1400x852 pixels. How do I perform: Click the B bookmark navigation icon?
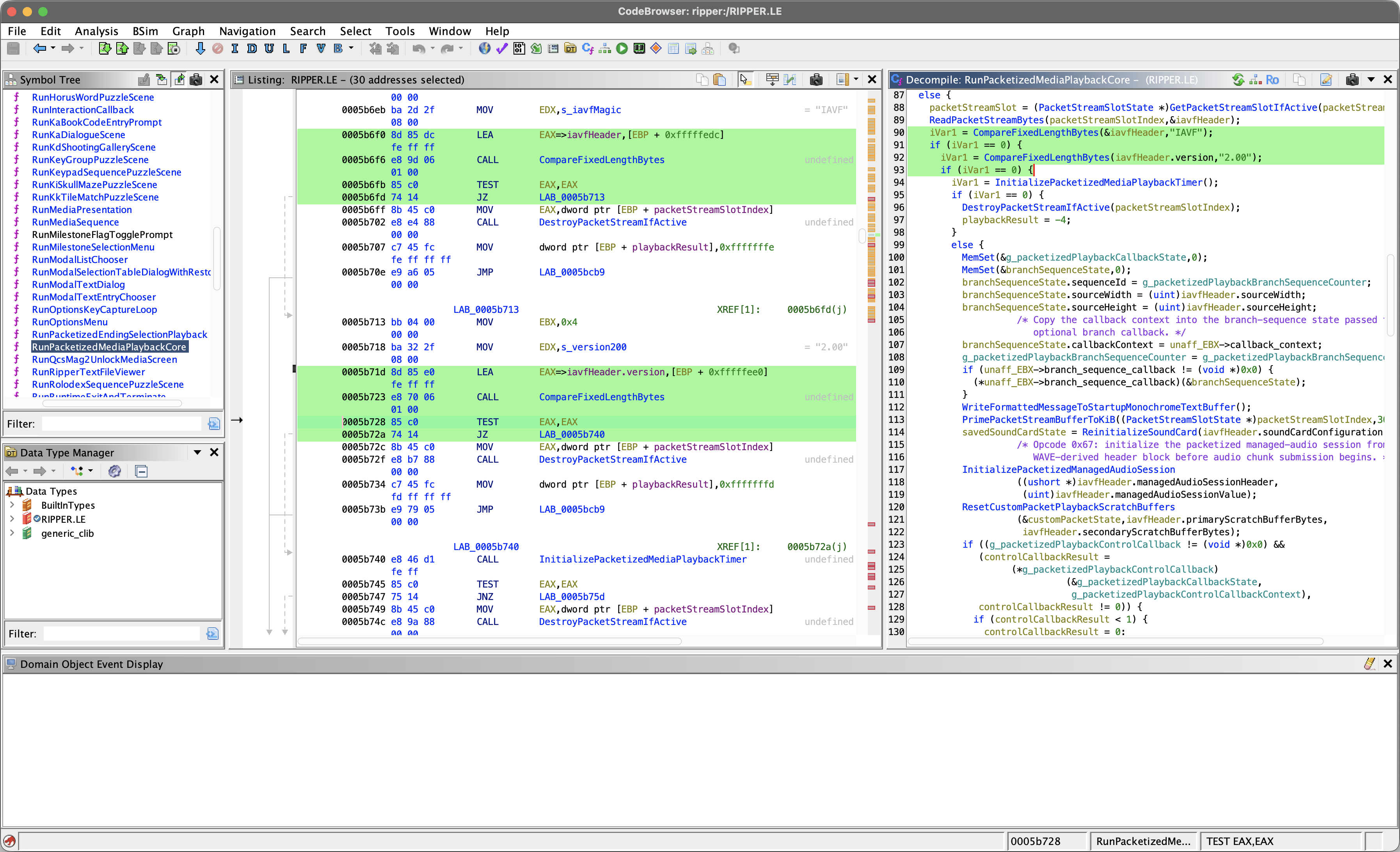pos(338,49)
